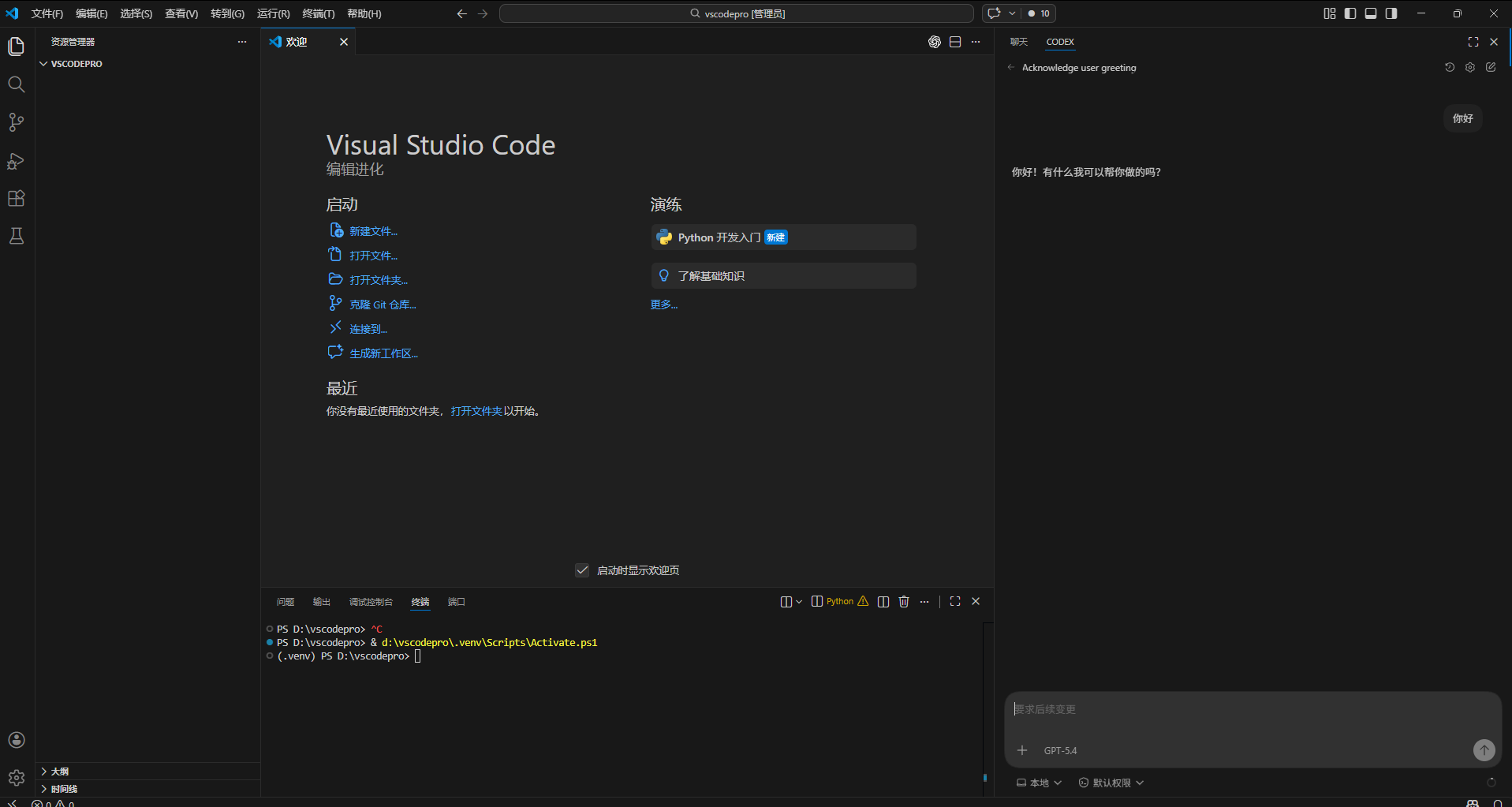Viewport: 1512px width, 807px height.
Task: Open the Codex task history icon
Action: (x=1450, y=68)
